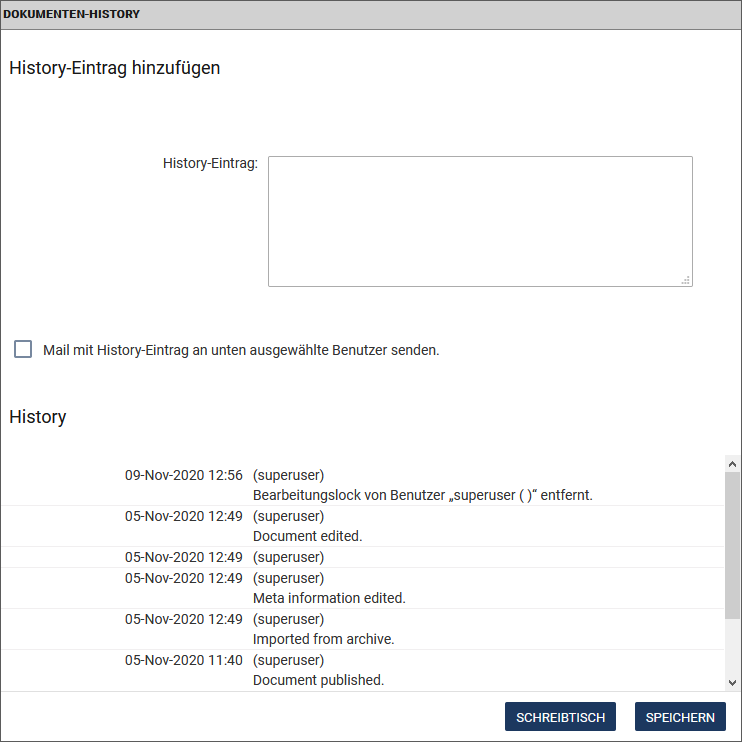Click the 'History' section heading
The width and height of the screenshot is (742, 742).
pos(38,417)
